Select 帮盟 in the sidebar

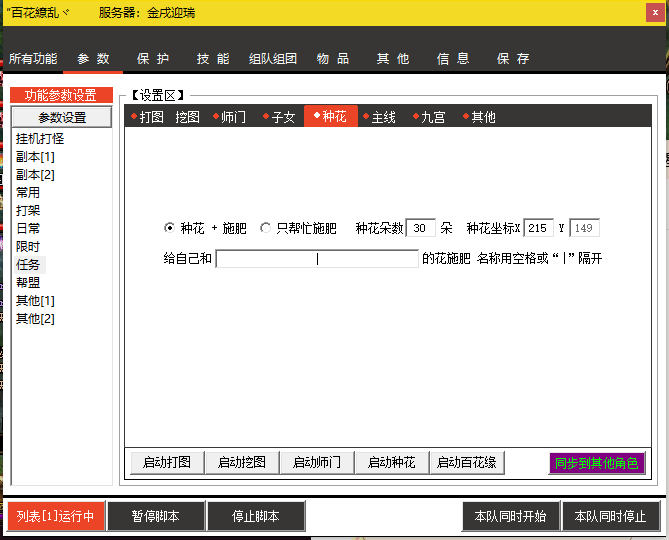(28, 282)
